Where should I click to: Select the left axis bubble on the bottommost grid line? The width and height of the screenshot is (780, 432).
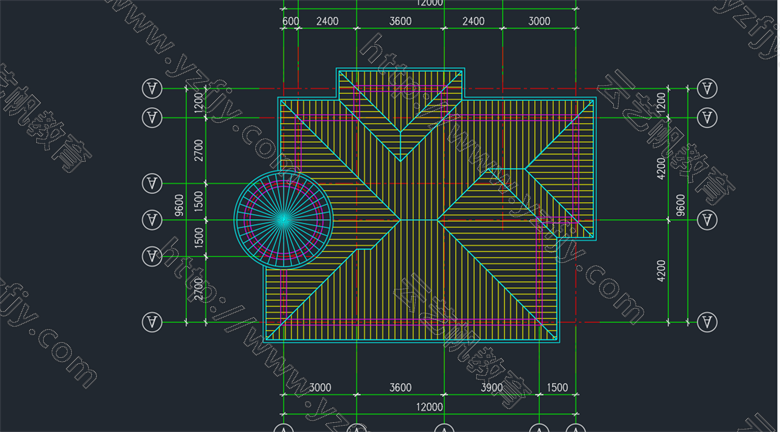[x=152, y=322]
